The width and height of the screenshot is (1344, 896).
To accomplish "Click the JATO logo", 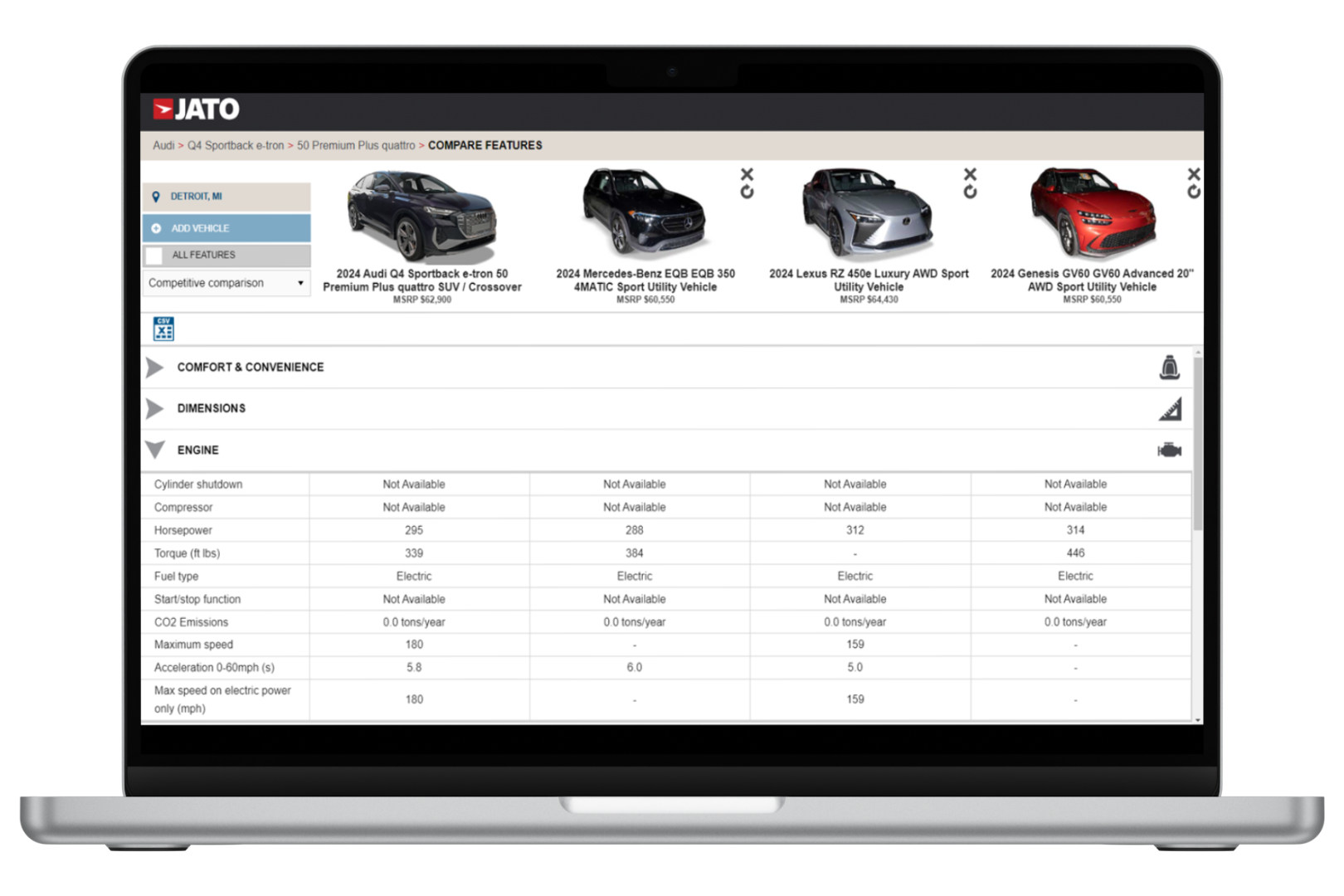I will (197, 109).
